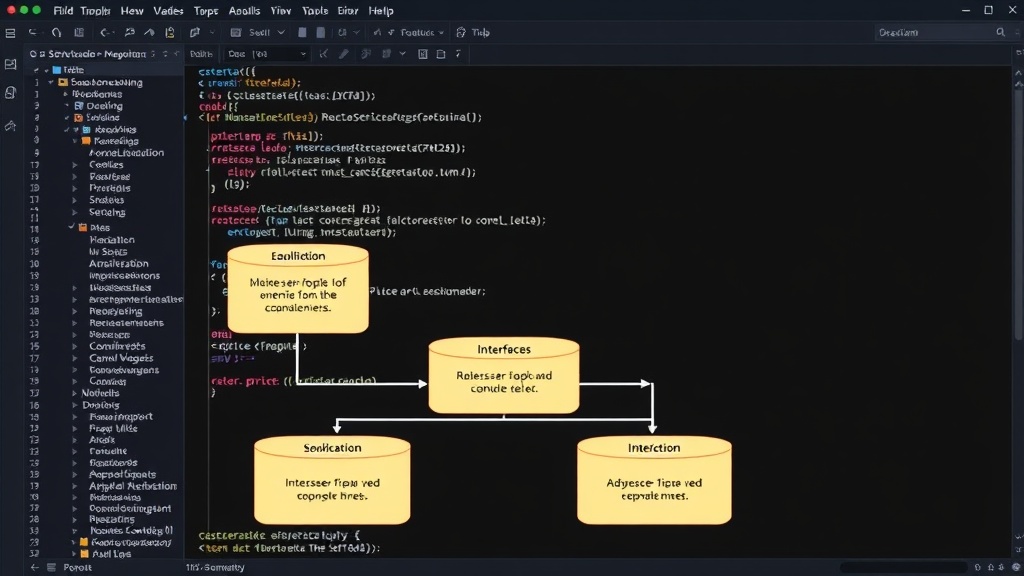The width and height of the screenshot is (1024, 576).
Task: Click the Interfaces cylinder diagram node
Action: (504, 376)
